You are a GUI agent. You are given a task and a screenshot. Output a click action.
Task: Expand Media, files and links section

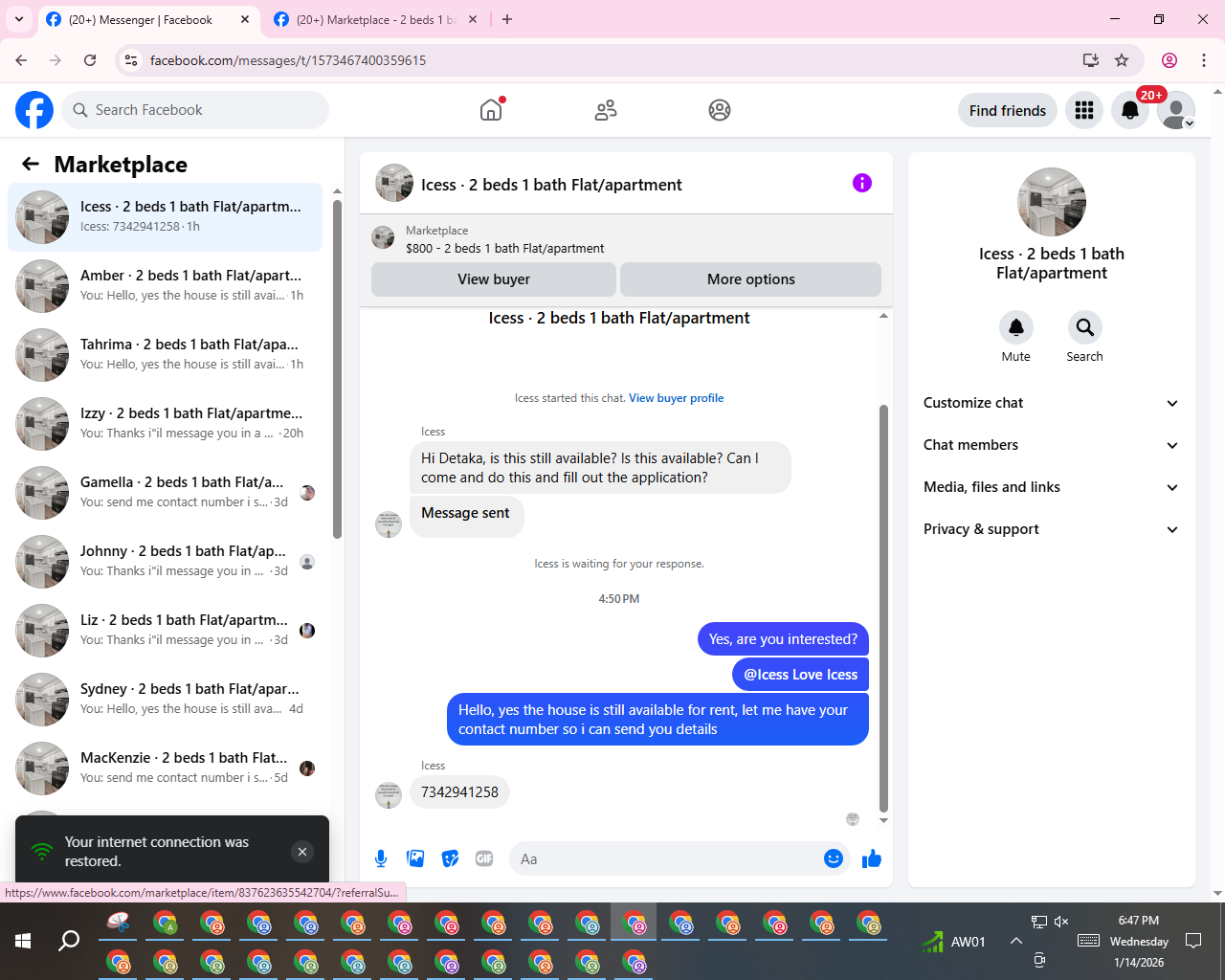1051,487
